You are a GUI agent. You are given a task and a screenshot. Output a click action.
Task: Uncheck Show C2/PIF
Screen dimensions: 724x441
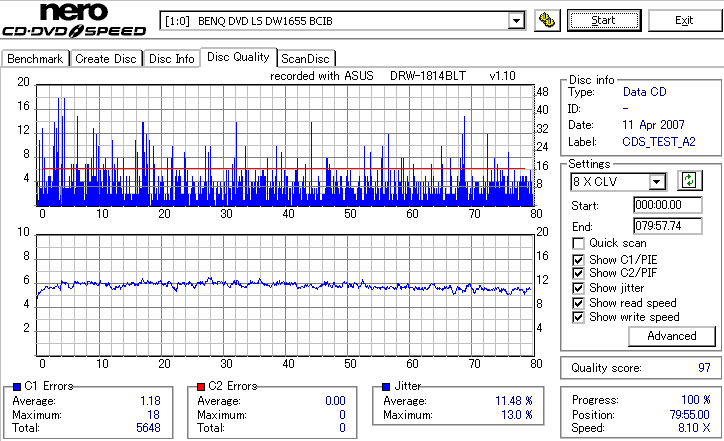578,273
